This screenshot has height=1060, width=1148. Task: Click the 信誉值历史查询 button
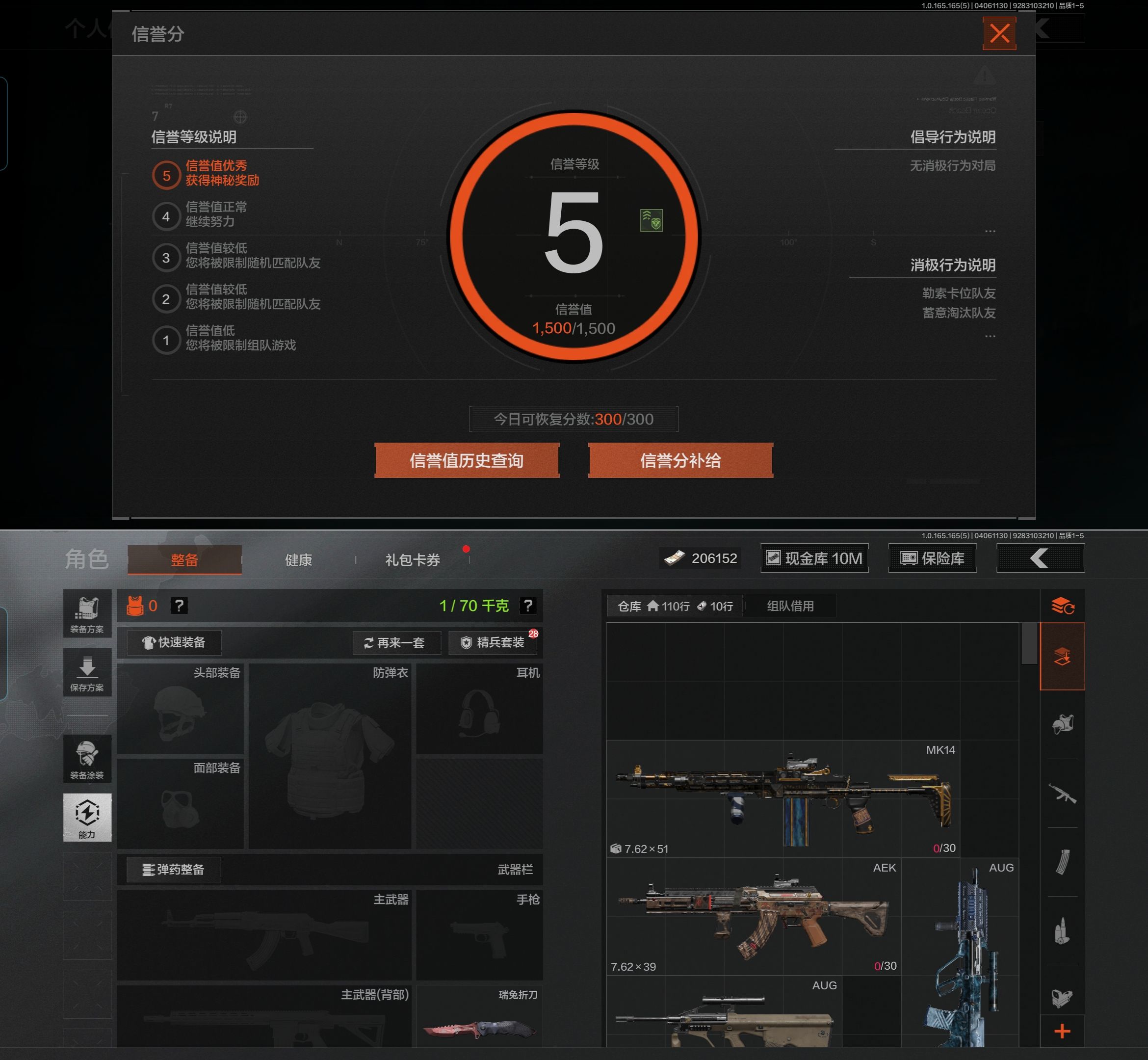(x=467, y=460)
